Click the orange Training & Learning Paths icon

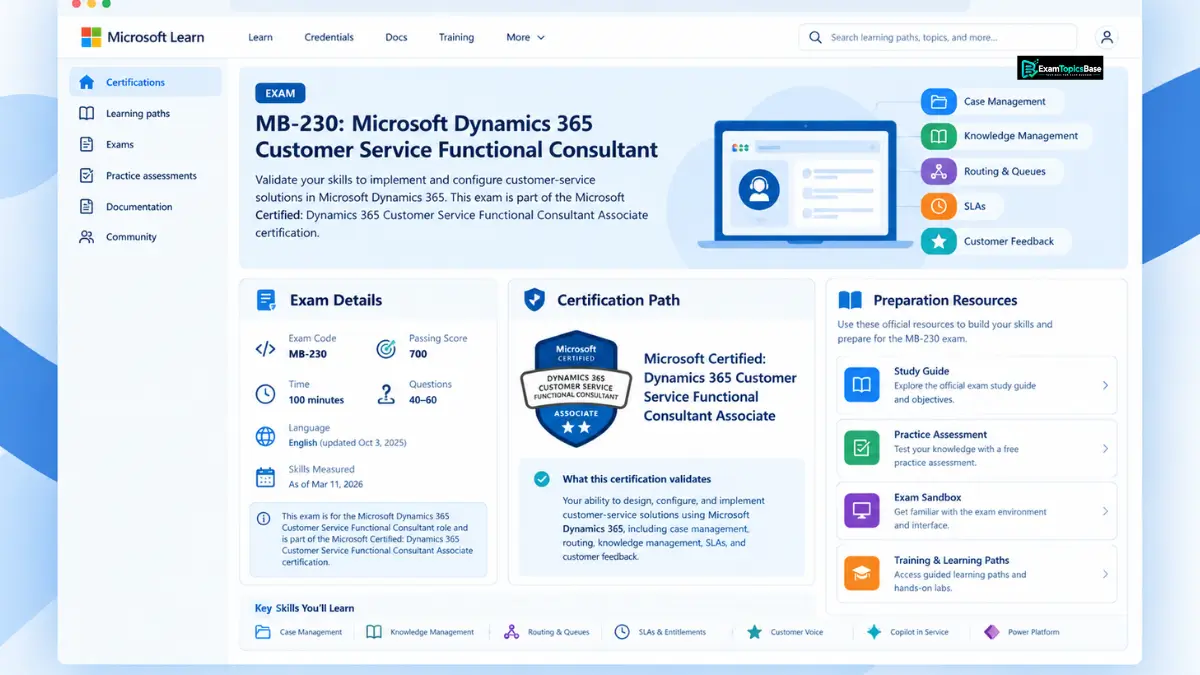click(x=862, y=574)
